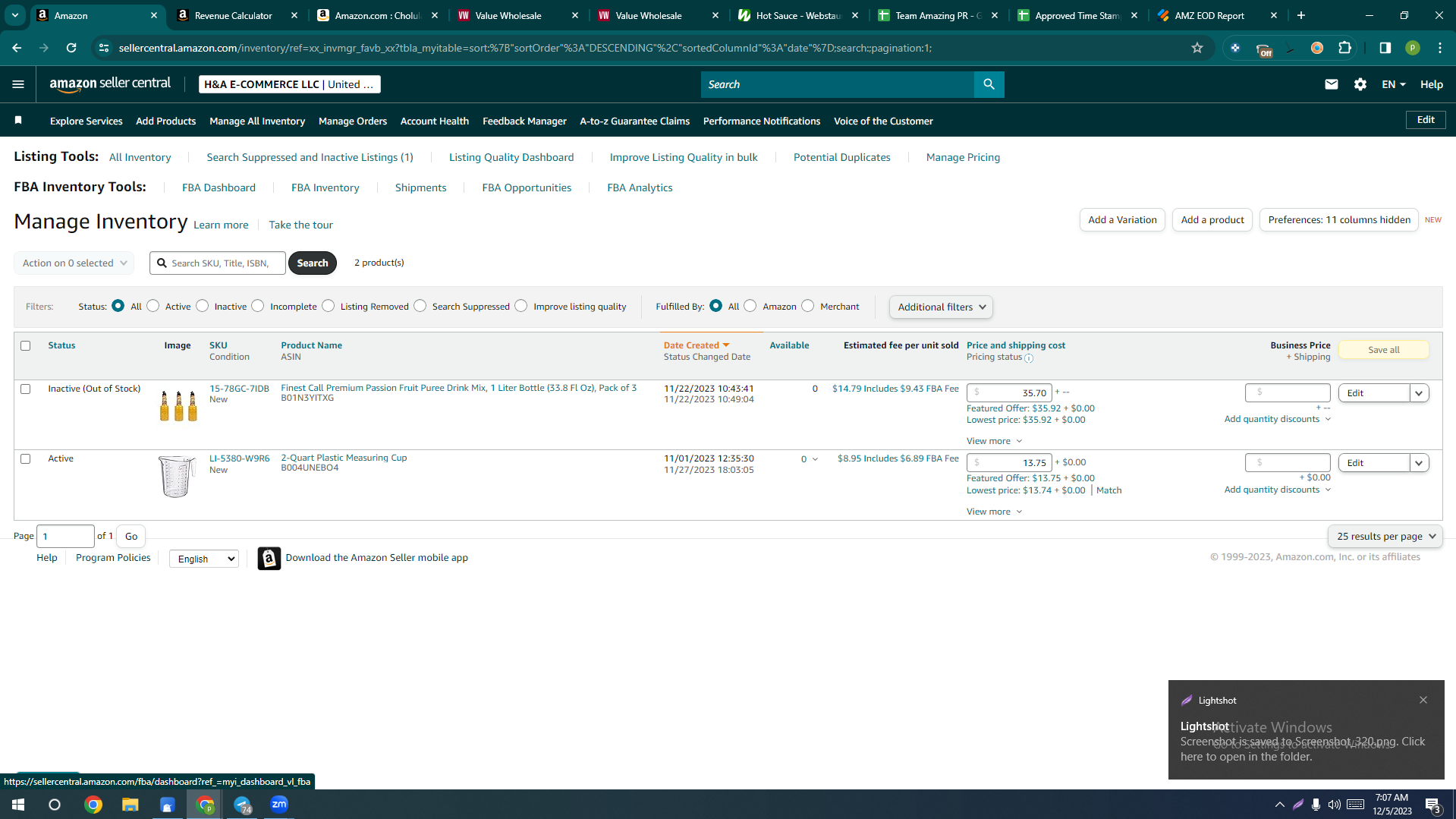Close the Lightshot notification
The height and width of the screenshot is (819, 1456).
tap(1423, 700)
